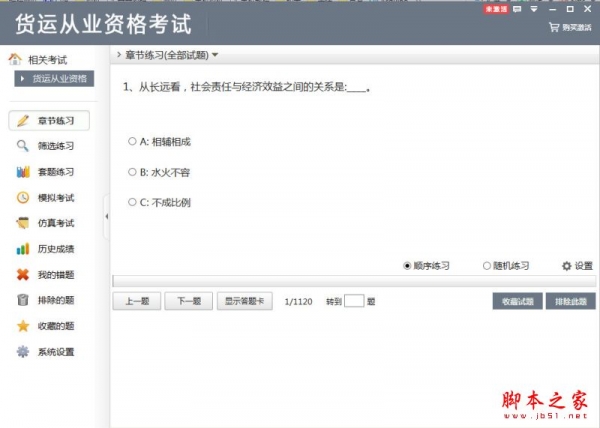600x428 pixels.
Task: Click the trash bin icon for 排除的题
Action: pyautogui.click(x=23, y=300)
